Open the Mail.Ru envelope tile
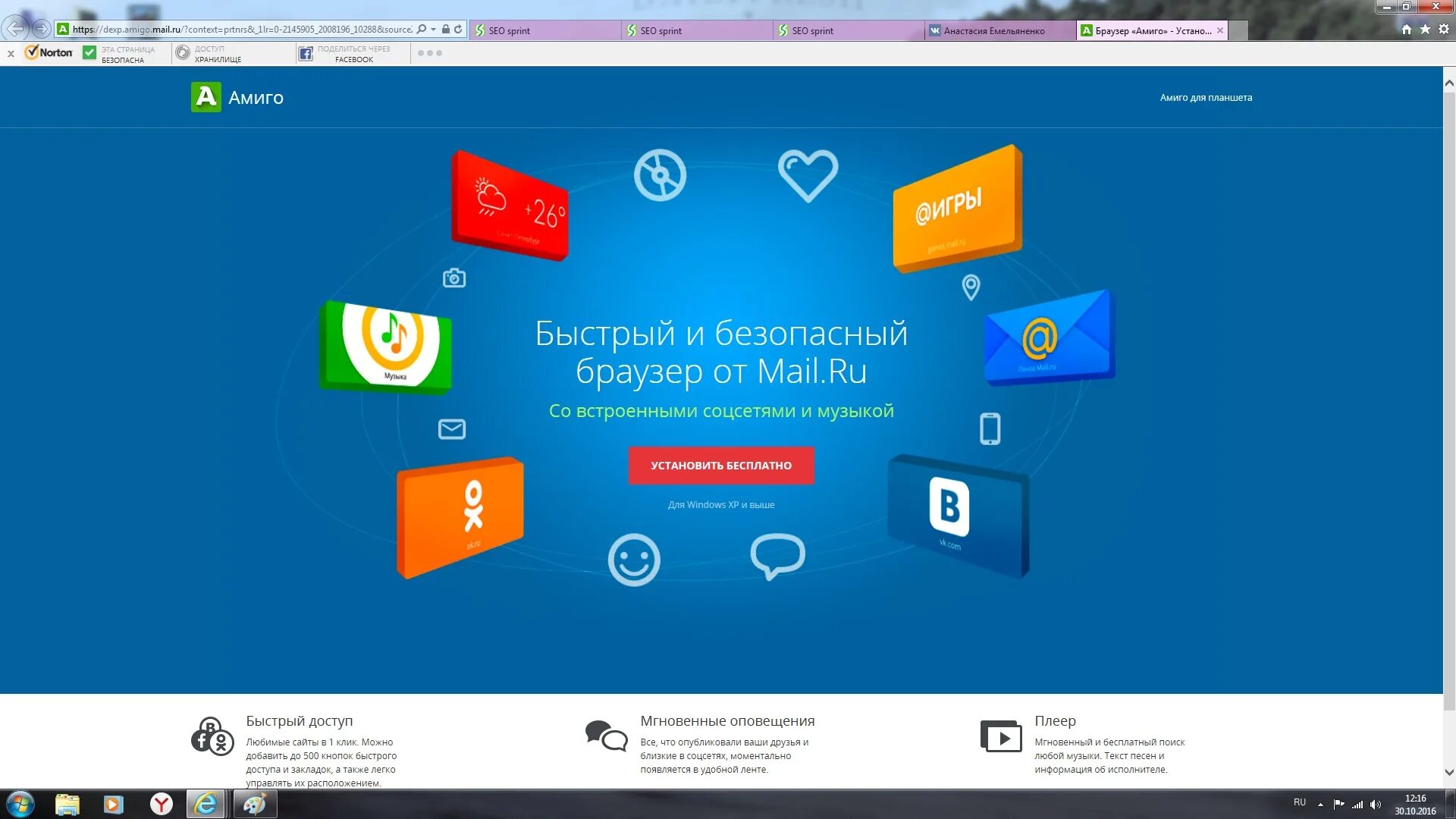 point(1047,338)
